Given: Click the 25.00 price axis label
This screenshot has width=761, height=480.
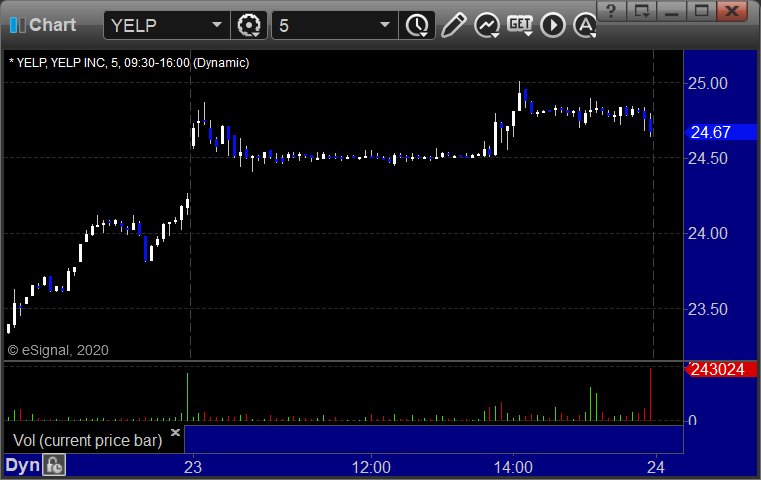Looking at the screenshot, I should 708,83.
